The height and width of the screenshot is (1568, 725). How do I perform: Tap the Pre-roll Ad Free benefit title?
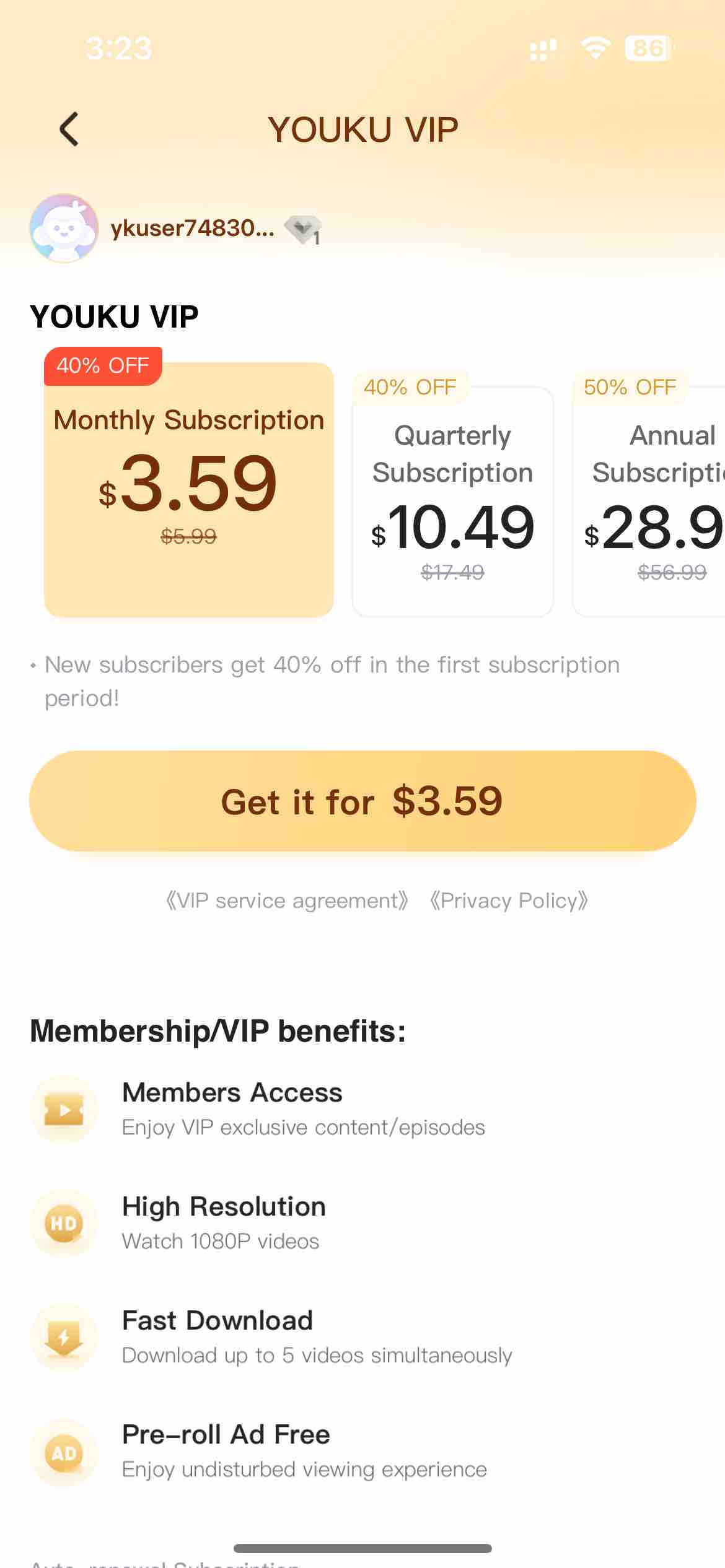[x=226, y=1434]
